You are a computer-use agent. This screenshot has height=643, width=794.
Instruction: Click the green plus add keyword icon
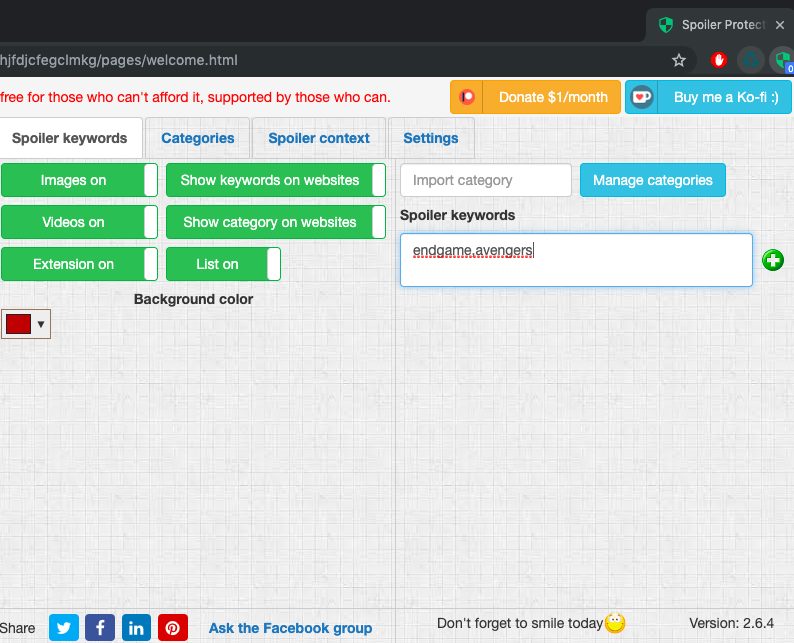(772, 260)
